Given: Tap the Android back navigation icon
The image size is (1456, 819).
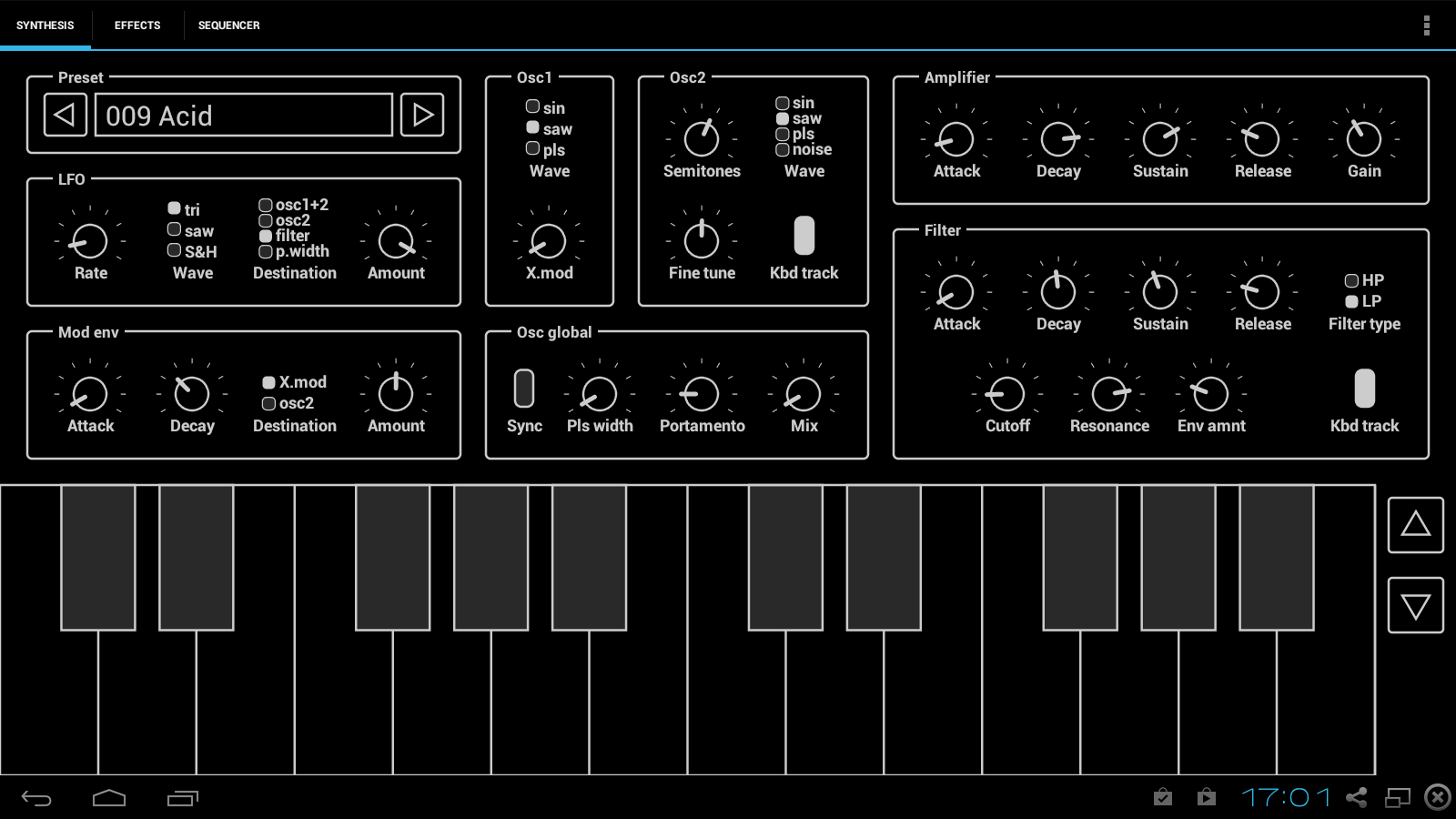Looking at the screenshot, I should [x=36, y=798].
